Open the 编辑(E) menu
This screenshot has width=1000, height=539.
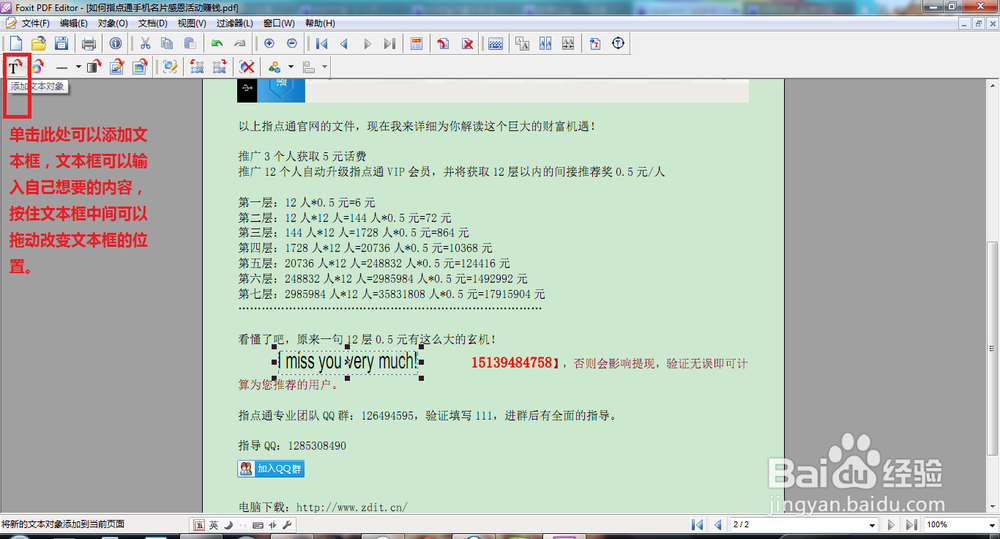73,23
